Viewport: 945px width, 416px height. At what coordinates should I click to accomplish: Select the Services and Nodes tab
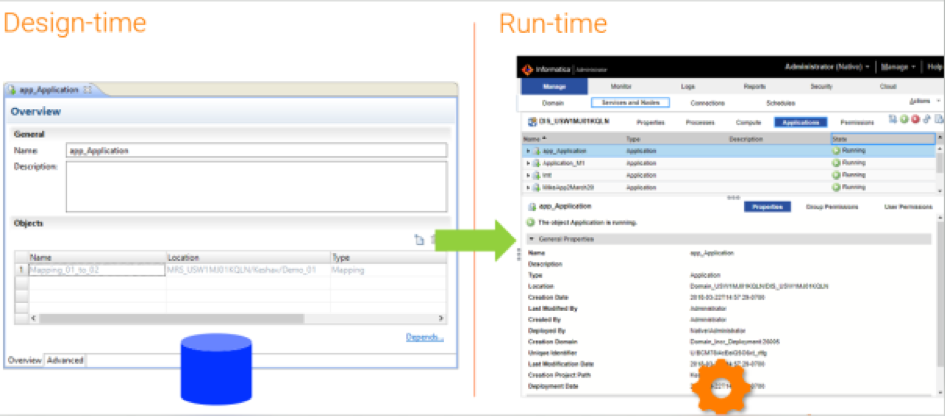click(x=624, y=102)
